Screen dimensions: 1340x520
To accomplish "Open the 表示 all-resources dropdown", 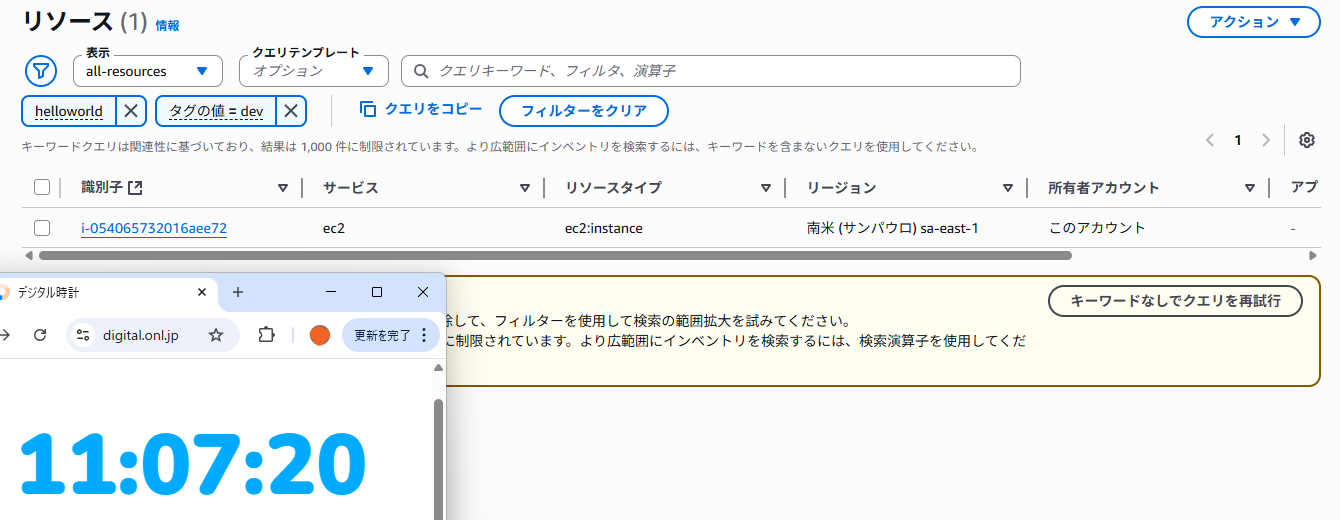I will (148, 71).
